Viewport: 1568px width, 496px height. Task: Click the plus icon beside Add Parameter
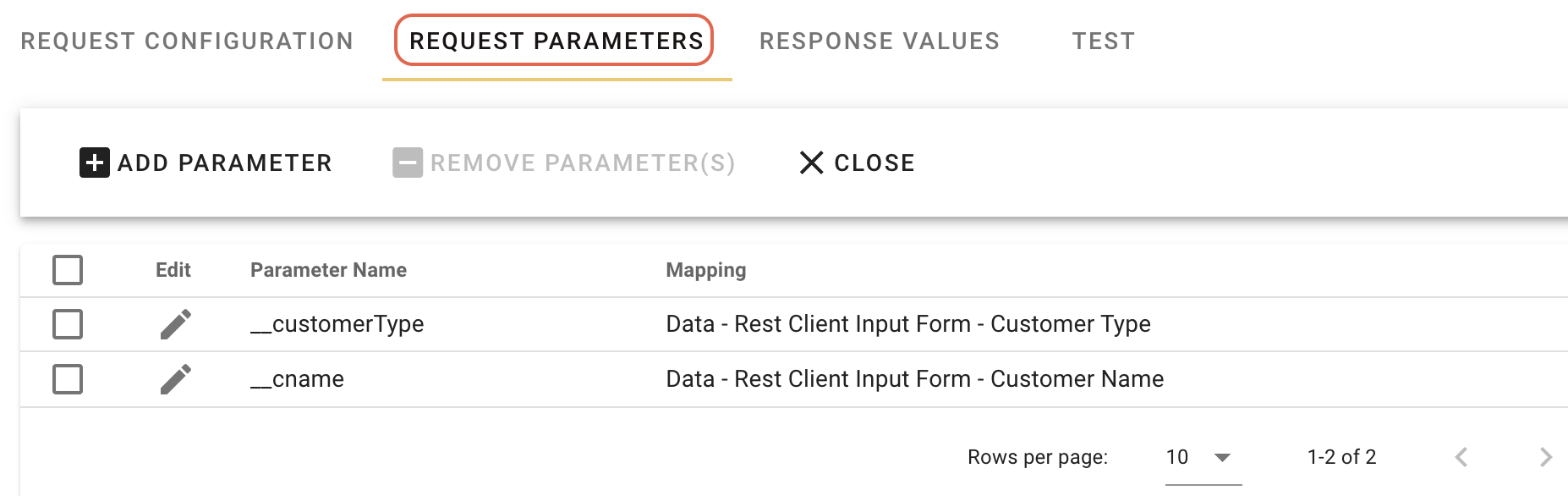coord(93,163)
